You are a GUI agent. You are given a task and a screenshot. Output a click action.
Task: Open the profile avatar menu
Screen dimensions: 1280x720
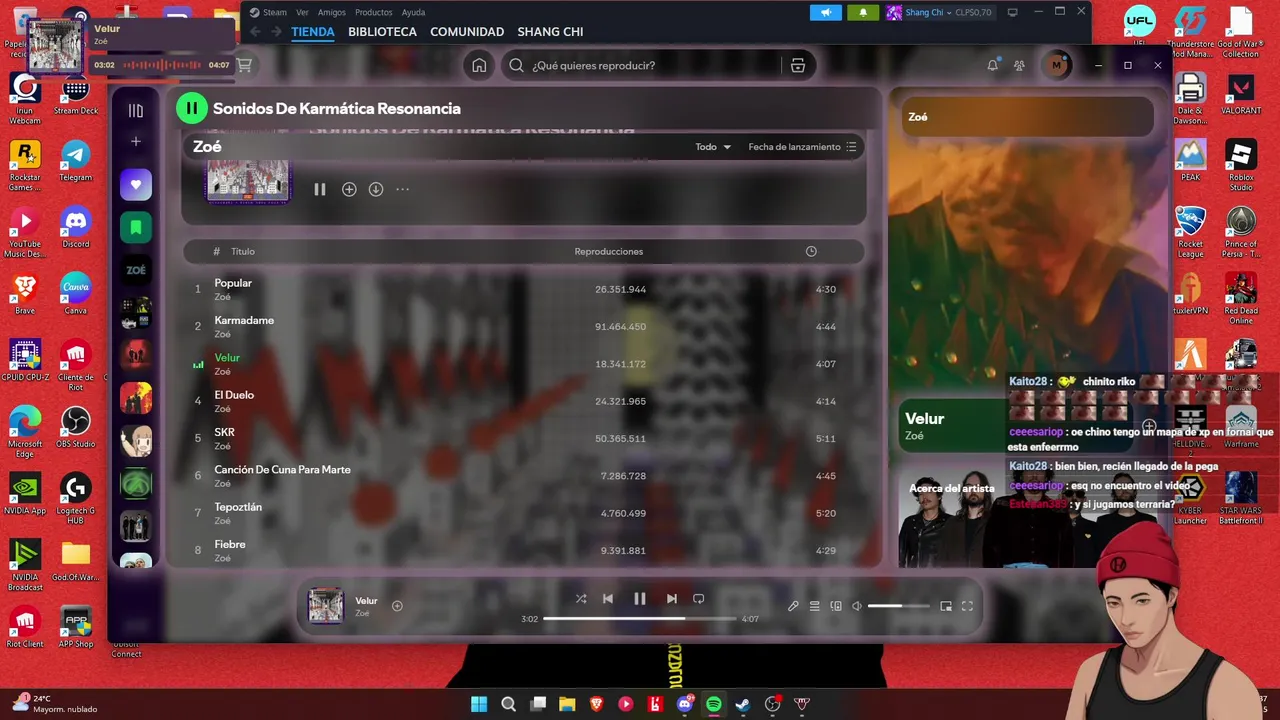click(1056, 65)
